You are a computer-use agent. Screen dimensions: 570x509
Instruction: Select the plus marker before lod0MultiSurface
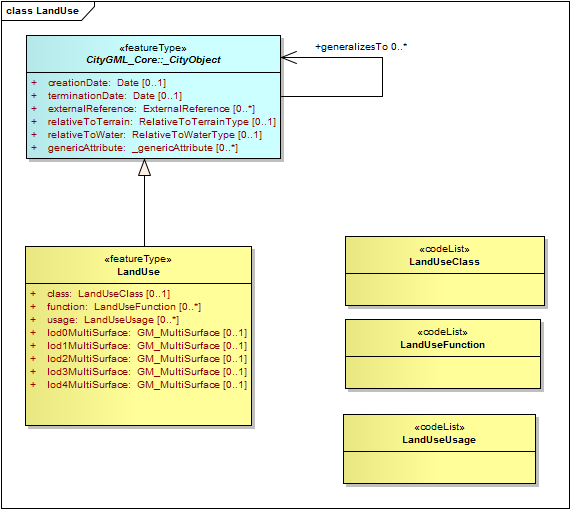33,333
